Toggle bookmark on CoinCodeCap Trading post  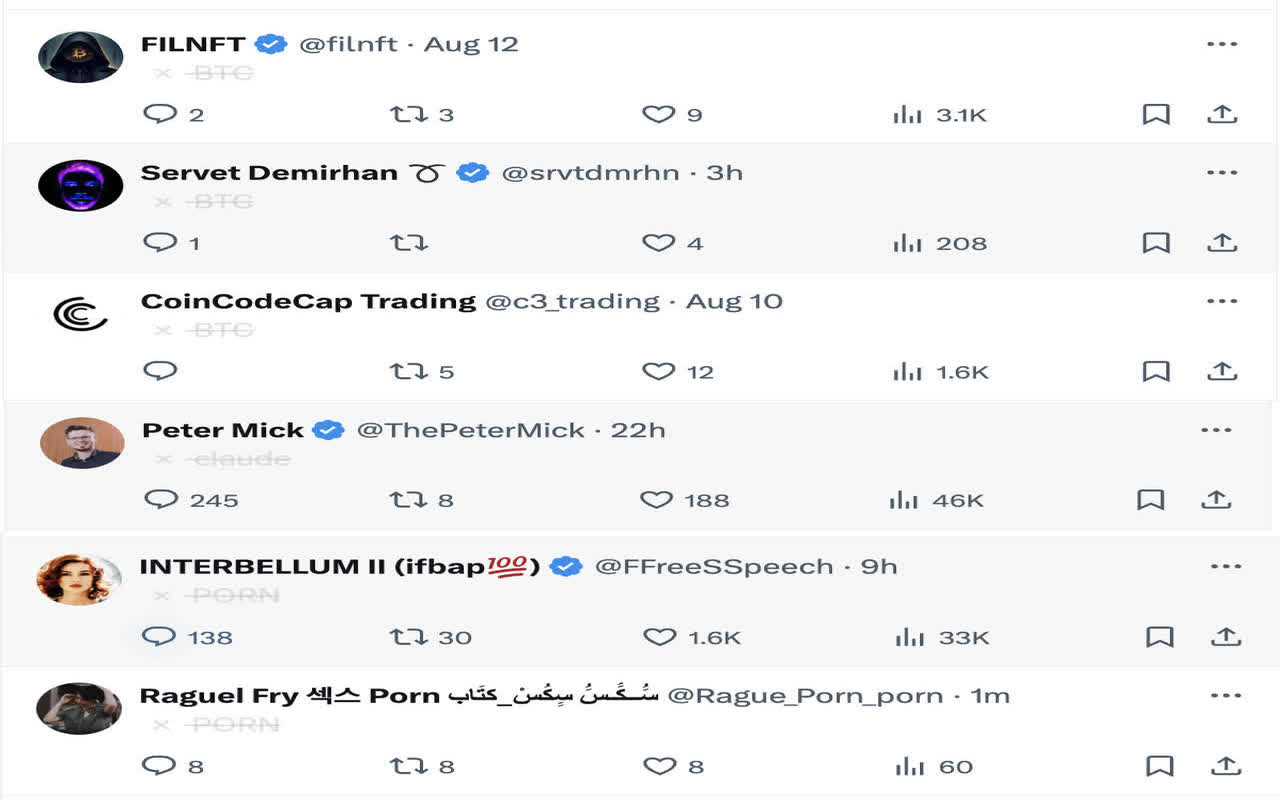[x=1156, y=372]
